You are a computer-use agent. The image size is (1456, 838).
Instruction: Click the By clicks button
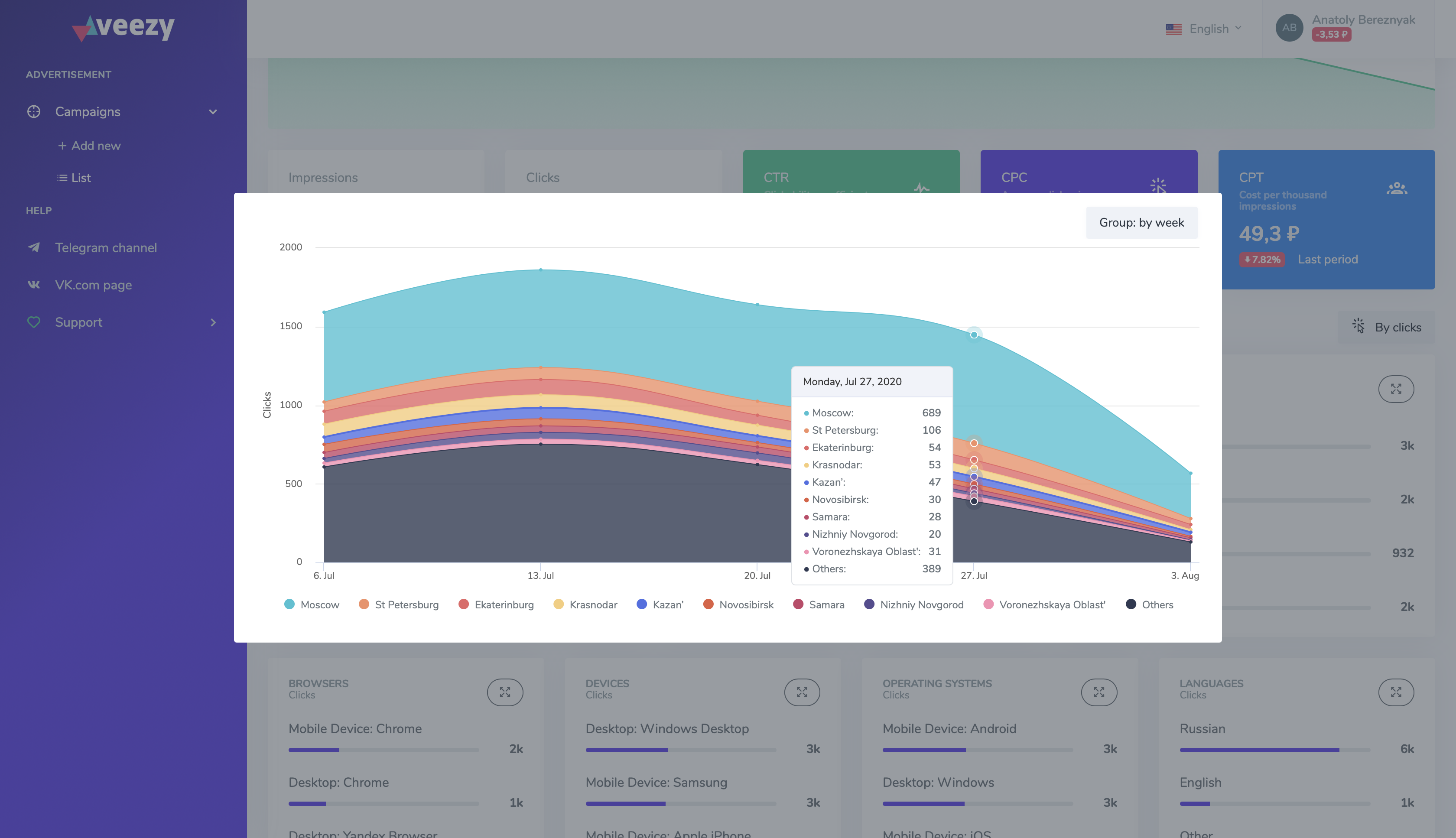[x=1386, y=327]
